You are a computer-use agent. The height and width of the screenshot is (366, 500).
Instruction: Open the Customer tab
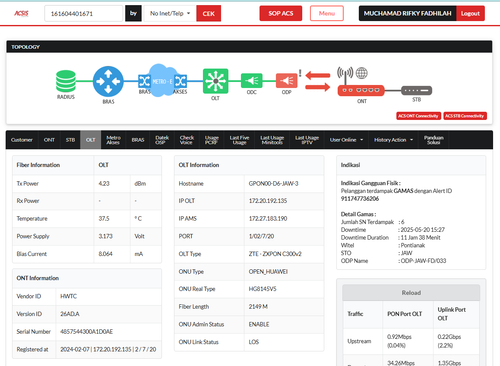click(22, 140)
